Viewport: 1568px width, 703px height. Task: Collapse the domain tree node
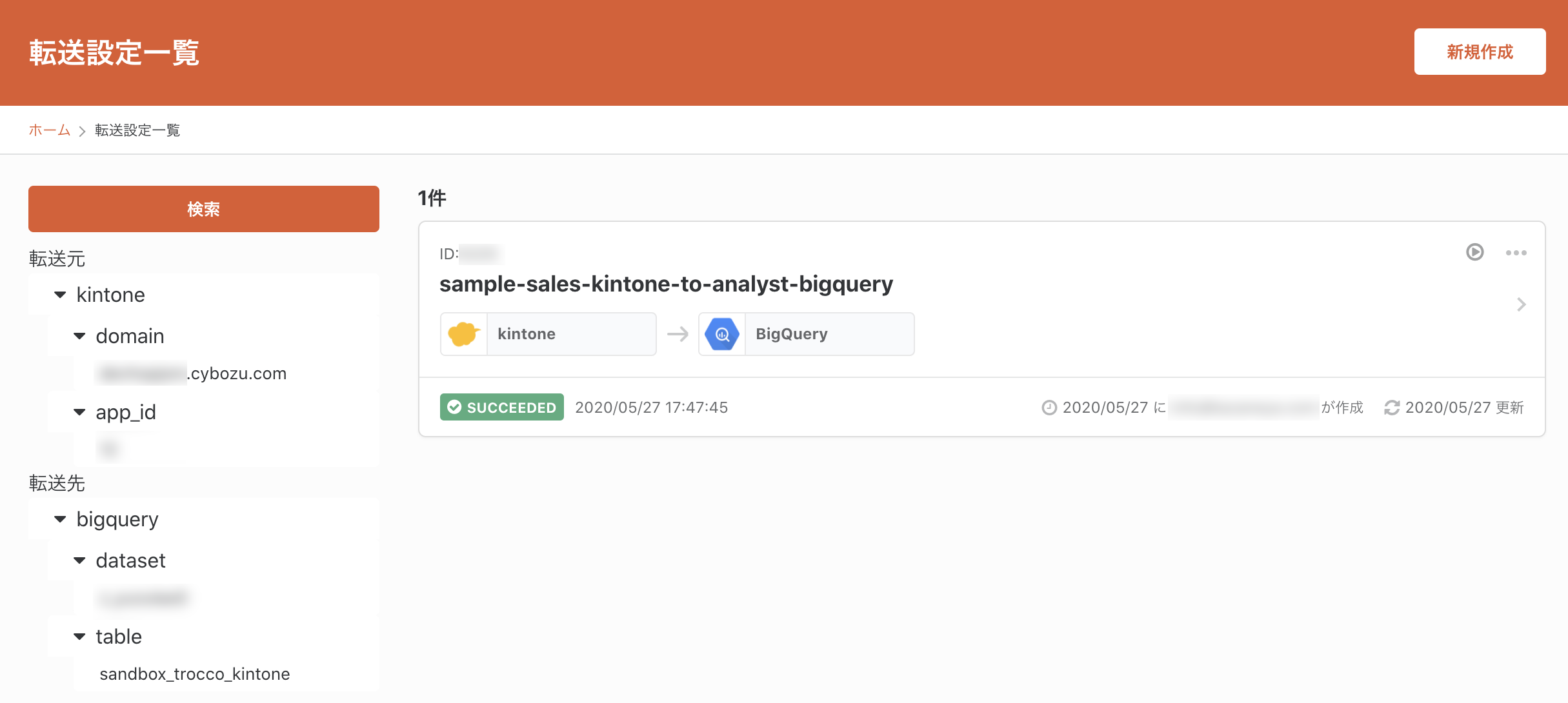[80, 336]
